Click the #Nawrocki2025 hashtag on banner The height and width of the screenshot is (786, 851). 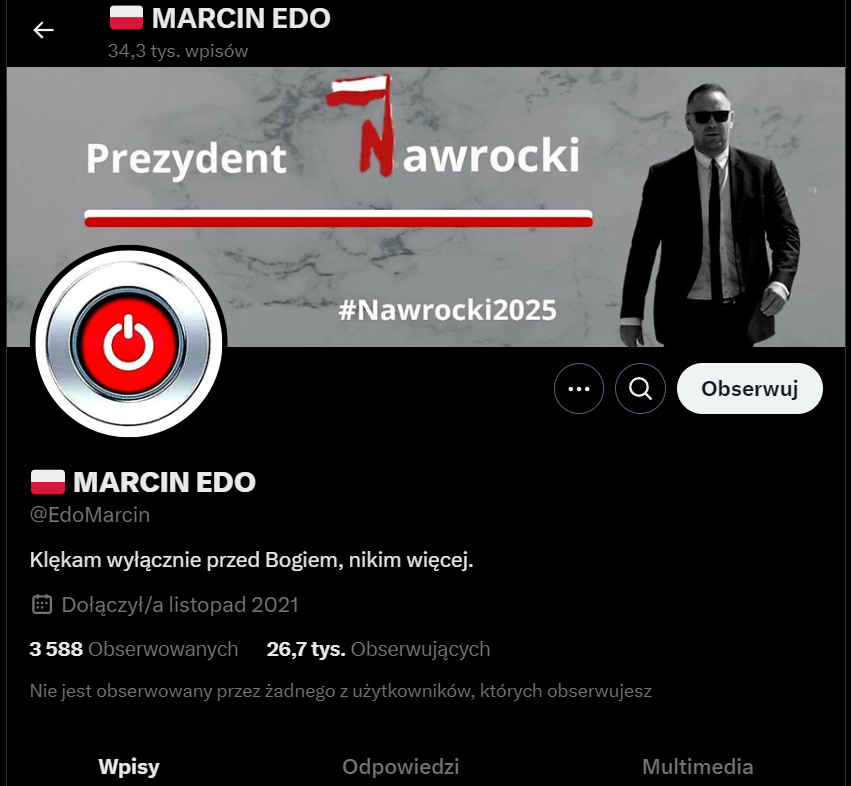tap(448, 310)
